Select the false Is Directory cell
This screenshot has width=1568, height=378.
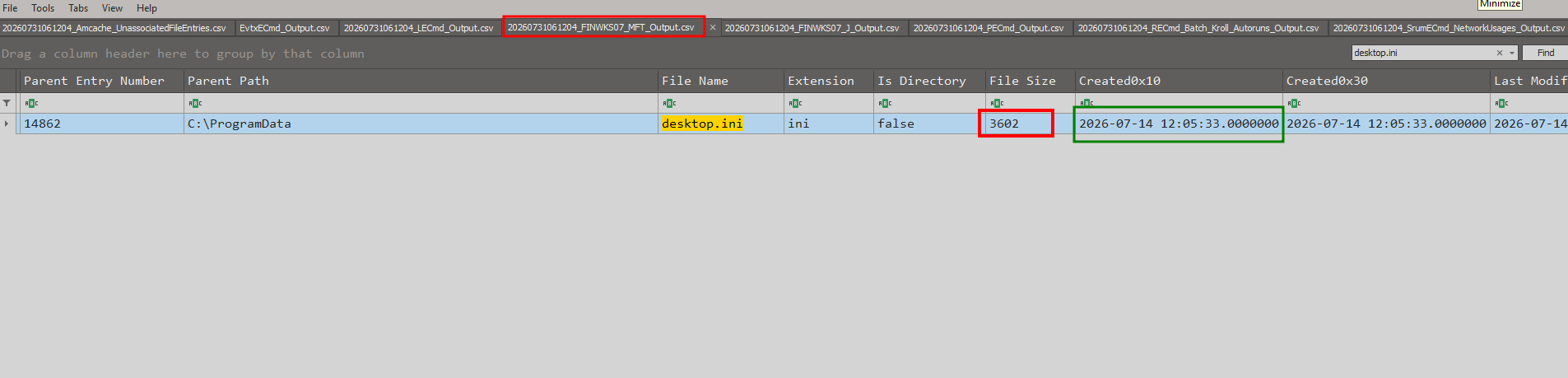tap(929, 124)
